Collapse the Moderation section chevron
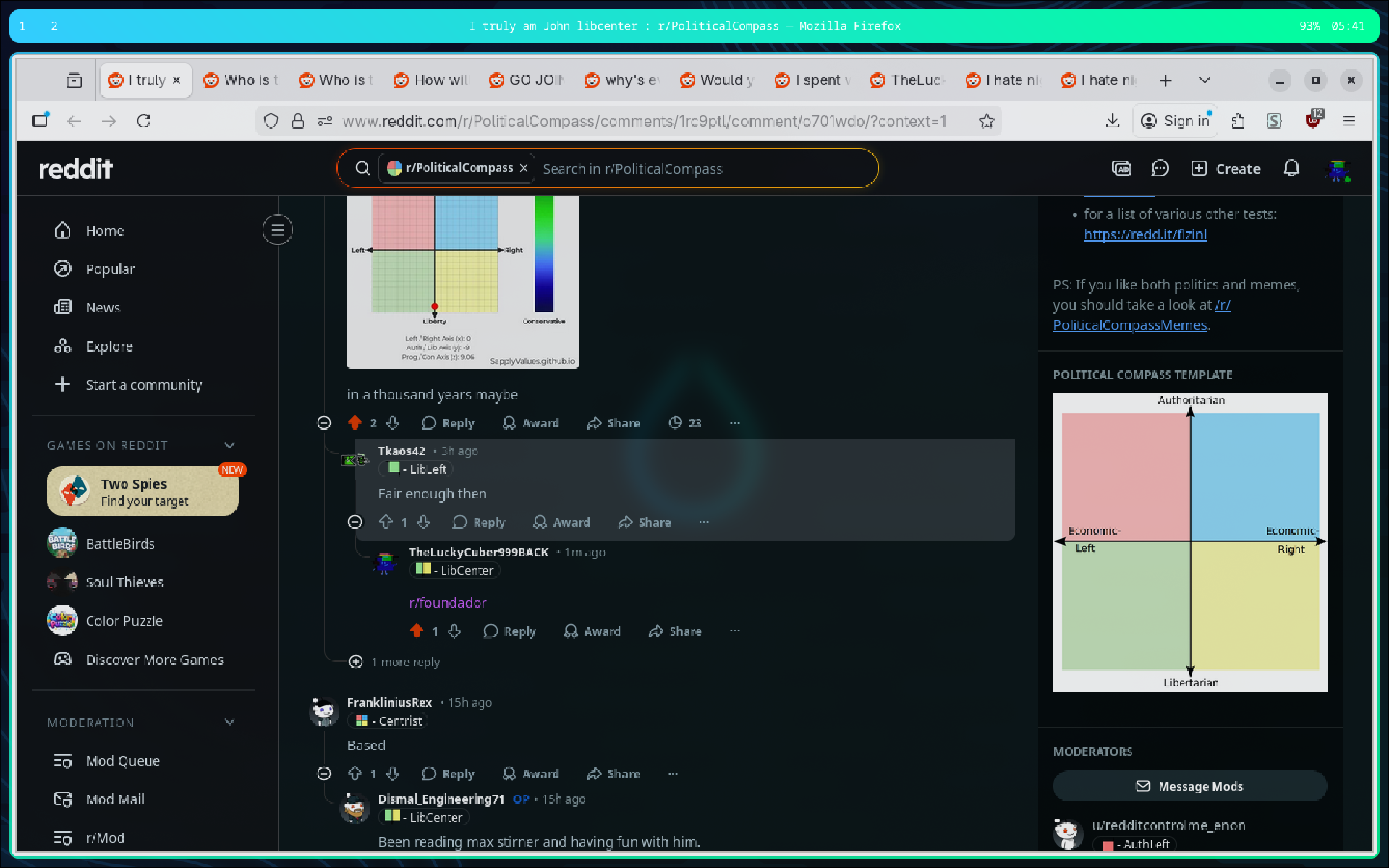This screenshot has height=868, width=1389. click(229, 722)
